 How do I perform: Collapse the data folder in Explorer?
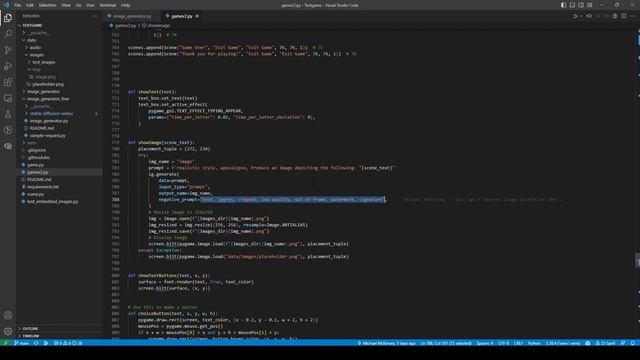(31, 40)
